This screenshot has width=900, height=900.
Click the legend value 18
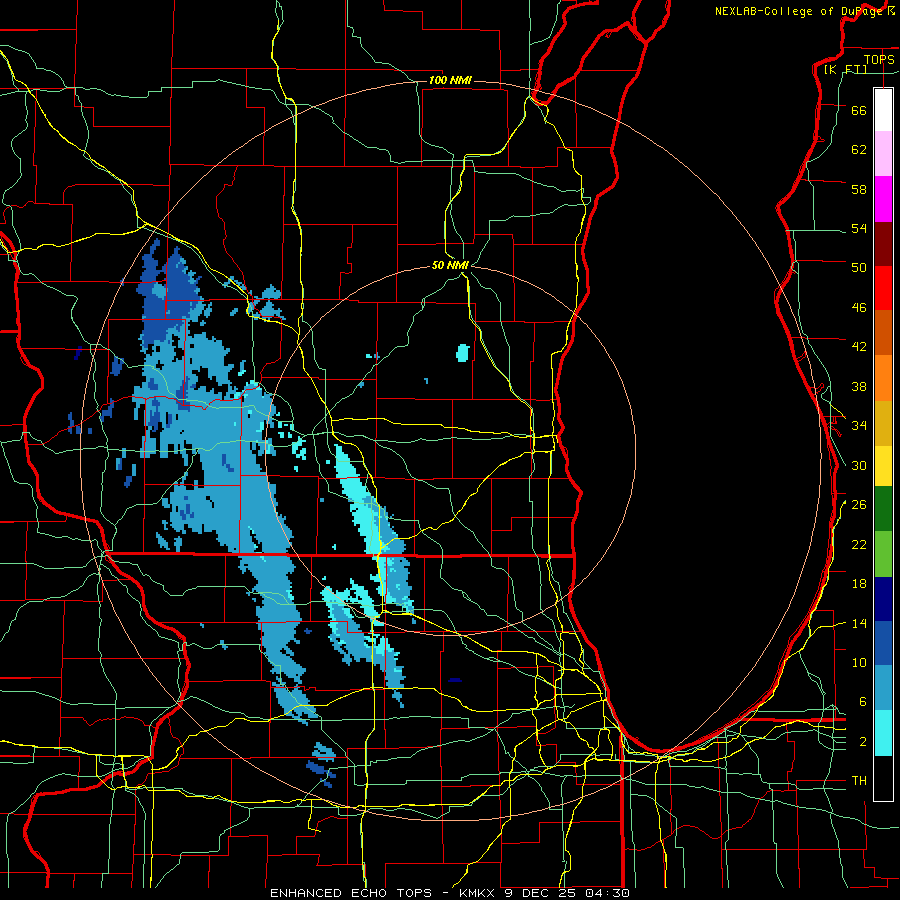tap(859, 584)
